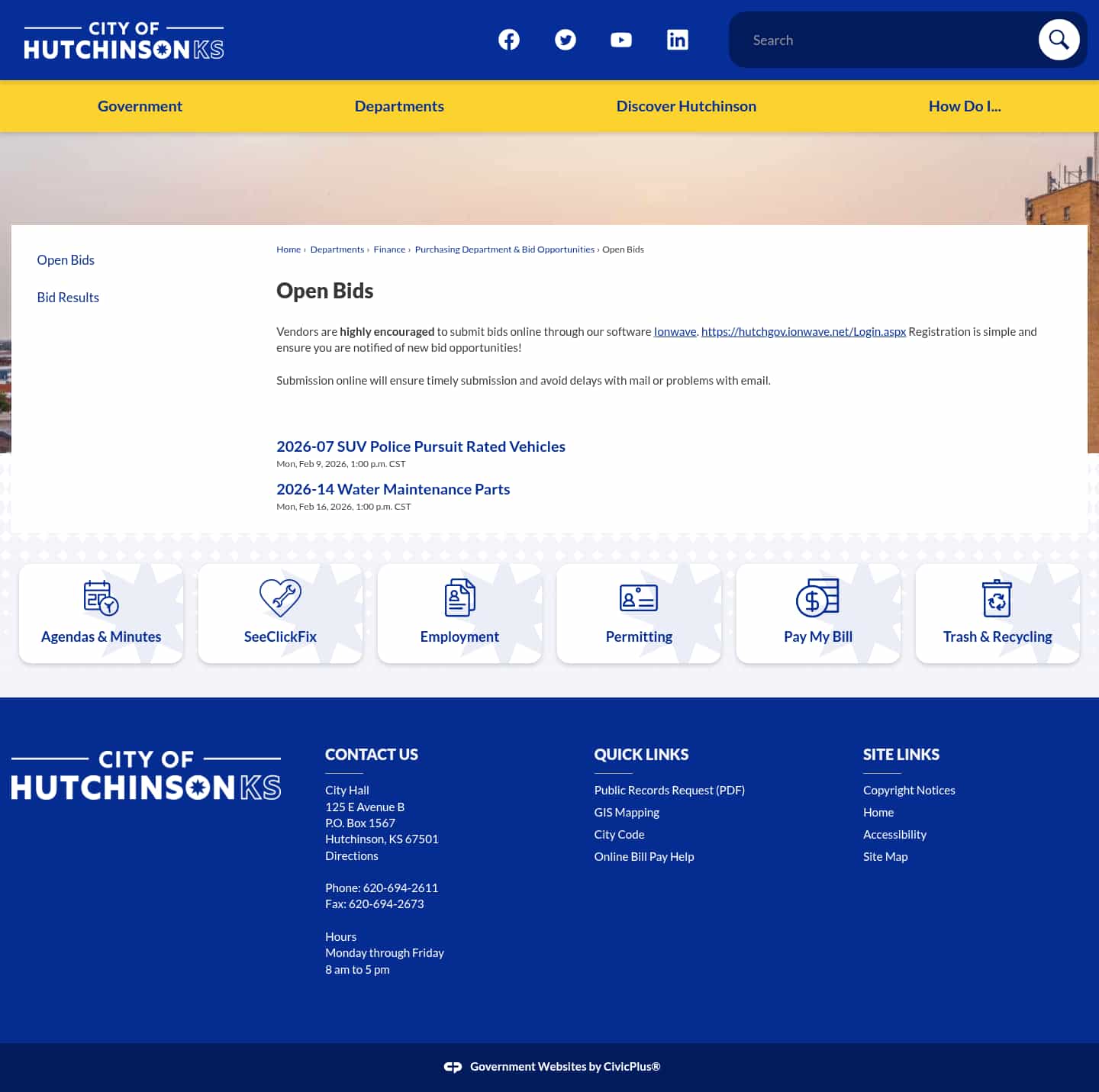This screenshot has height=1092, width=1099.
Task: Open the Discover Hutchinson dropdown
Action: coord(685,105)
